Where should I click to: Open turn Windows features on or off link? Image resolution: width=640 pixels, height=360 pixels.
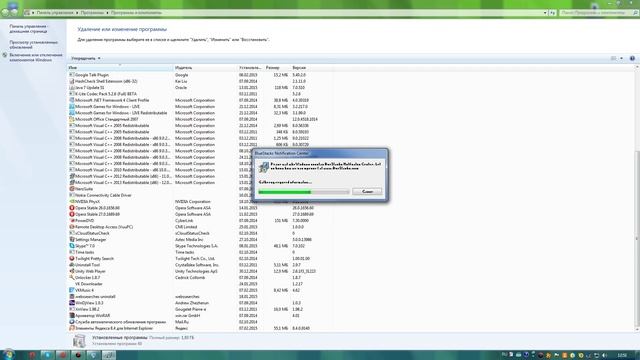tap(36, 57)
